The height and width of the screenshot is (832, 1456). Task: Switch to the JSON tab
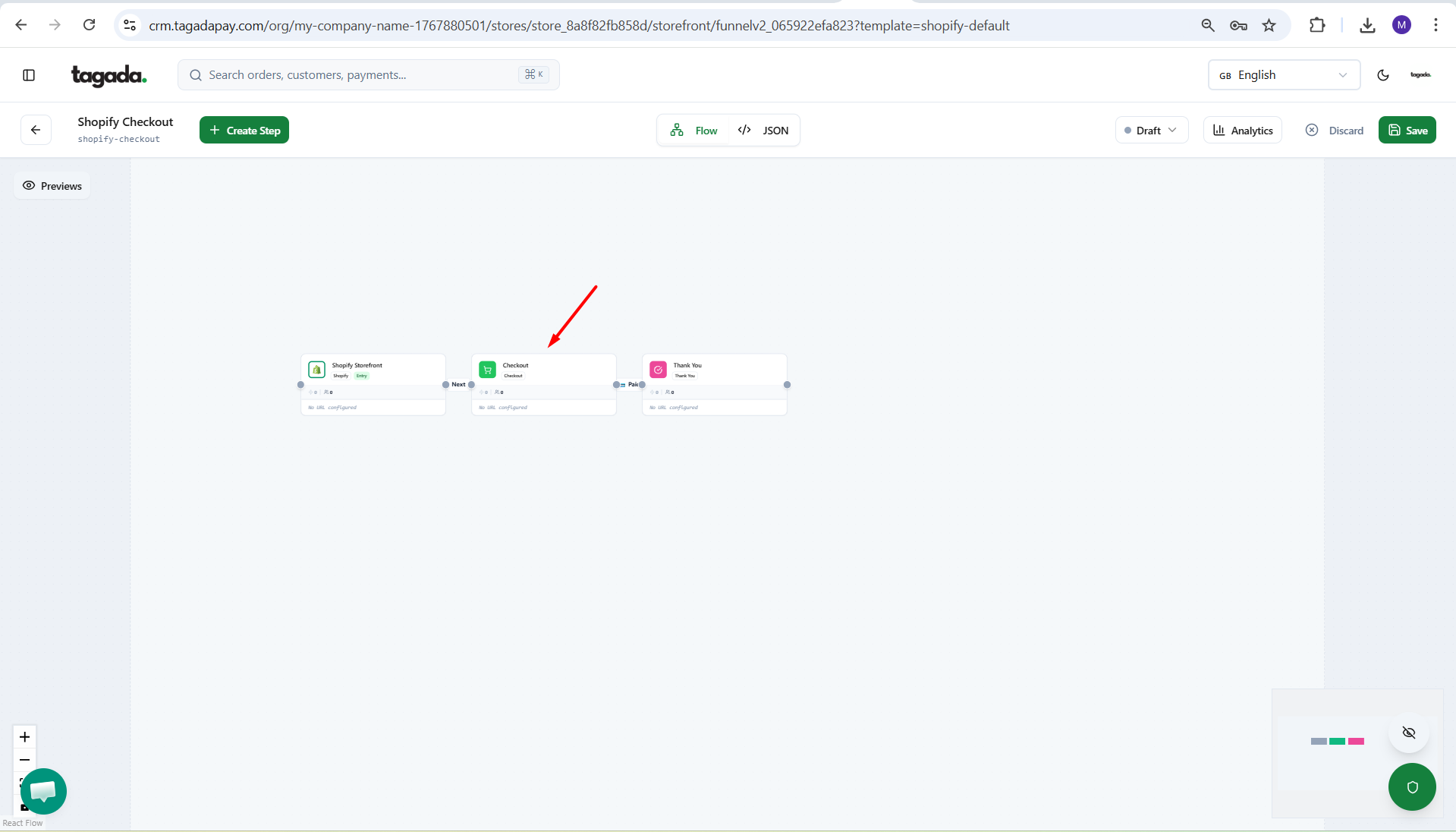pyautogui.click(x=763, y=131)
